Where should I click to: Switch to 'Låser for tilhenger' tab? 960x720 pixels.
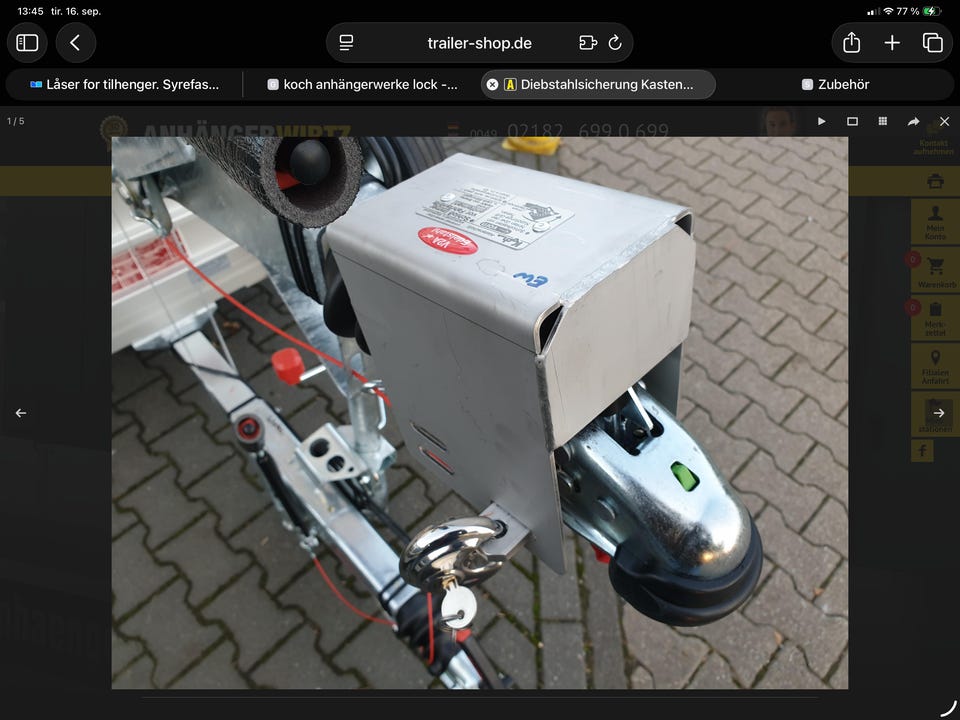coord(124,84)
